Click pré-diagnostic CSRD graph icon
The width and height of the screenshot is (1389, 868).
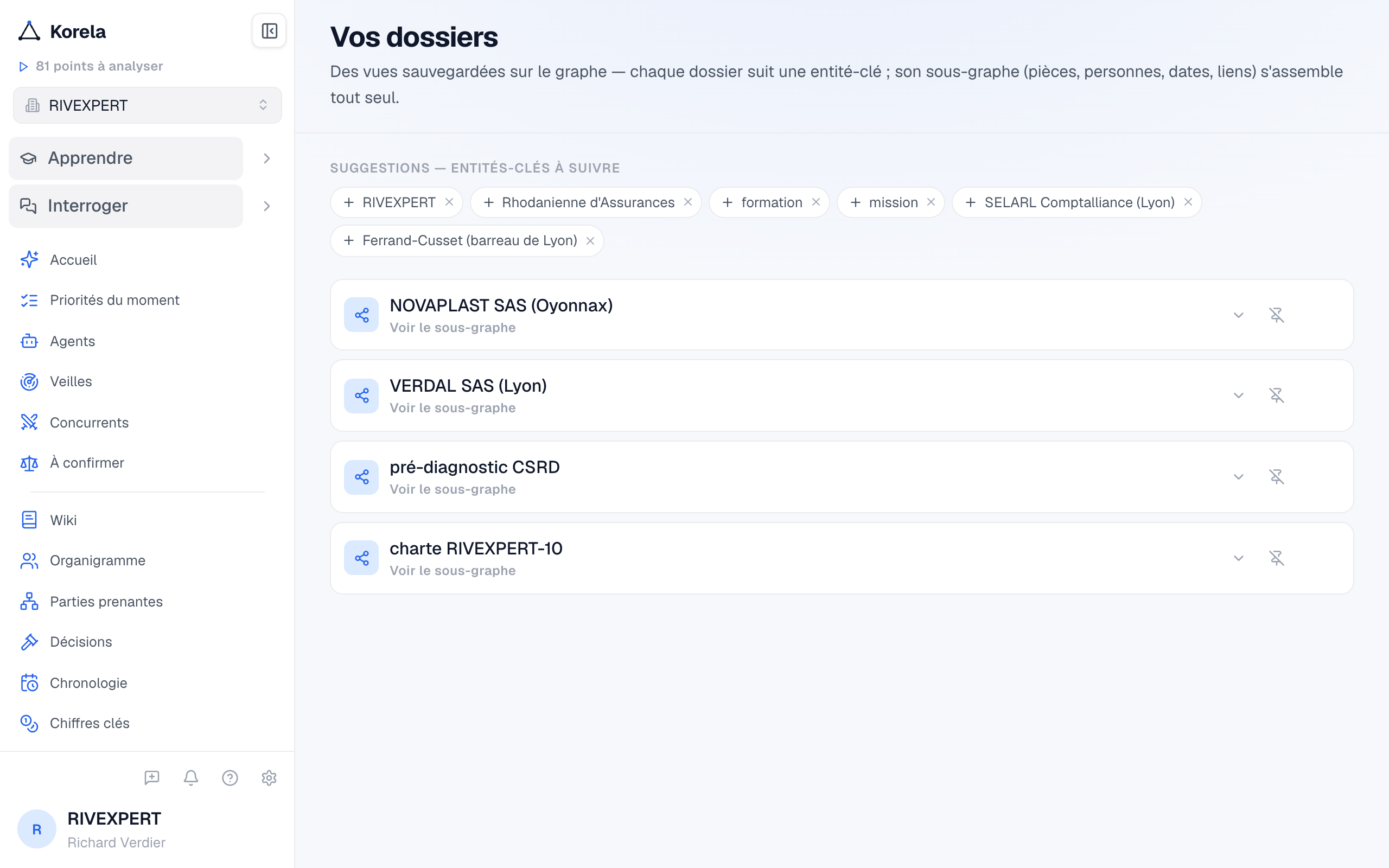(x=361, y=477)
